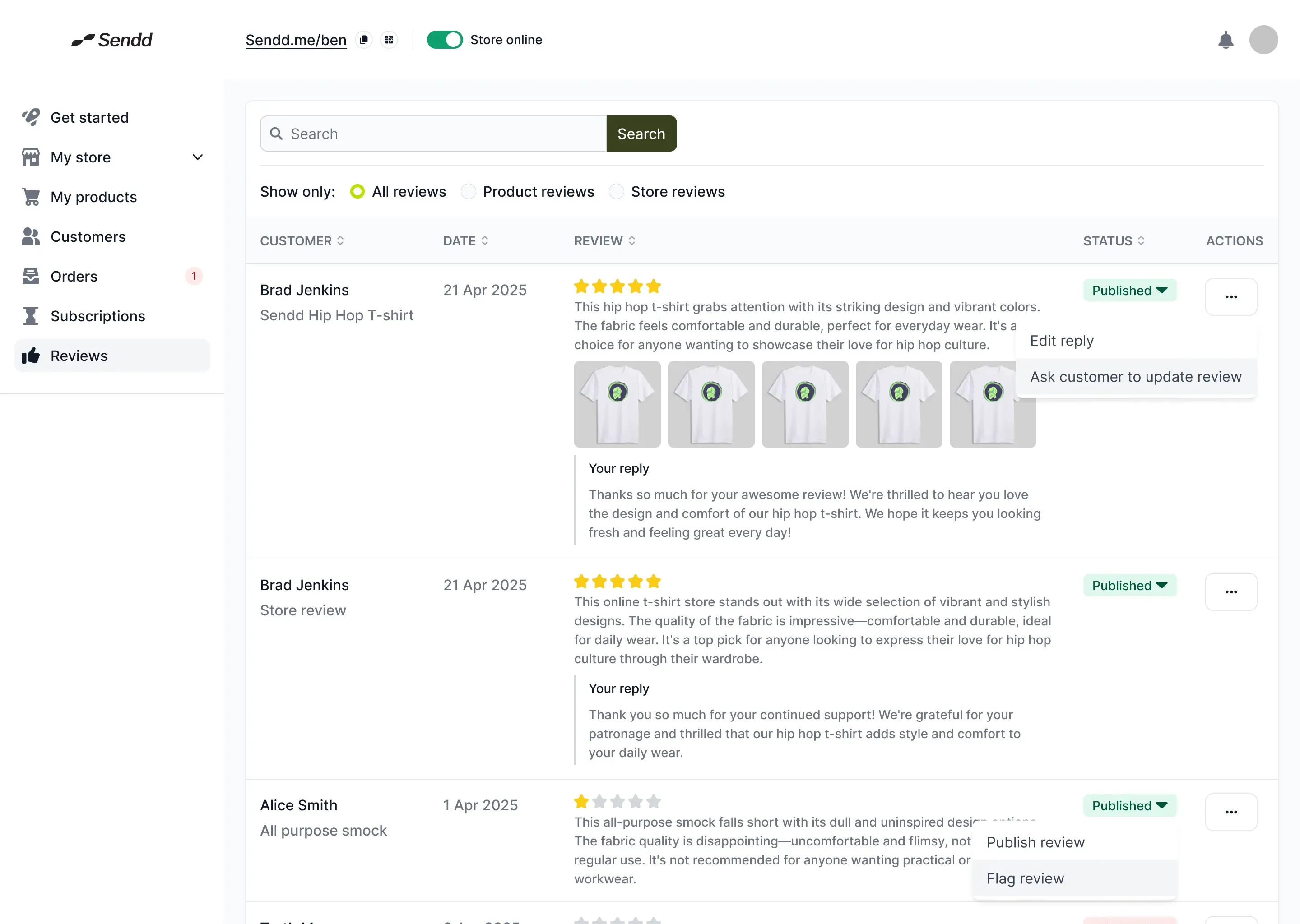1300x924 pixels.
Task: Open the Sendd.me/ben link
Action: pos(295,40)
